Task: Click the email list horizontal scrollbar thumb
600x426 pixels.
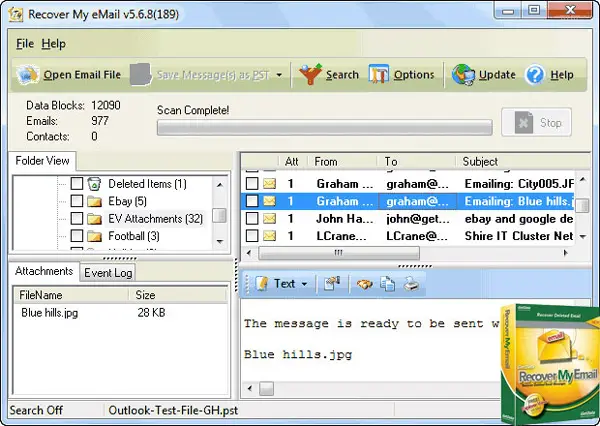Action: point(339,253)
